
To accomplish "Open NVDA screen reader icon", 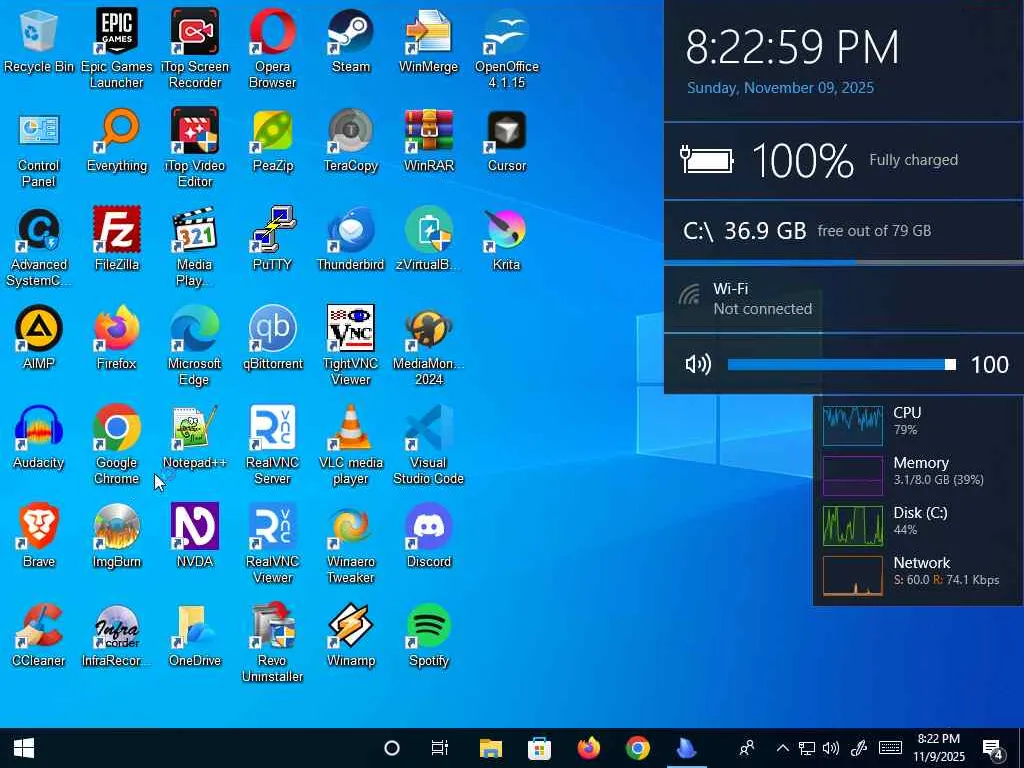I will (195, 537).
